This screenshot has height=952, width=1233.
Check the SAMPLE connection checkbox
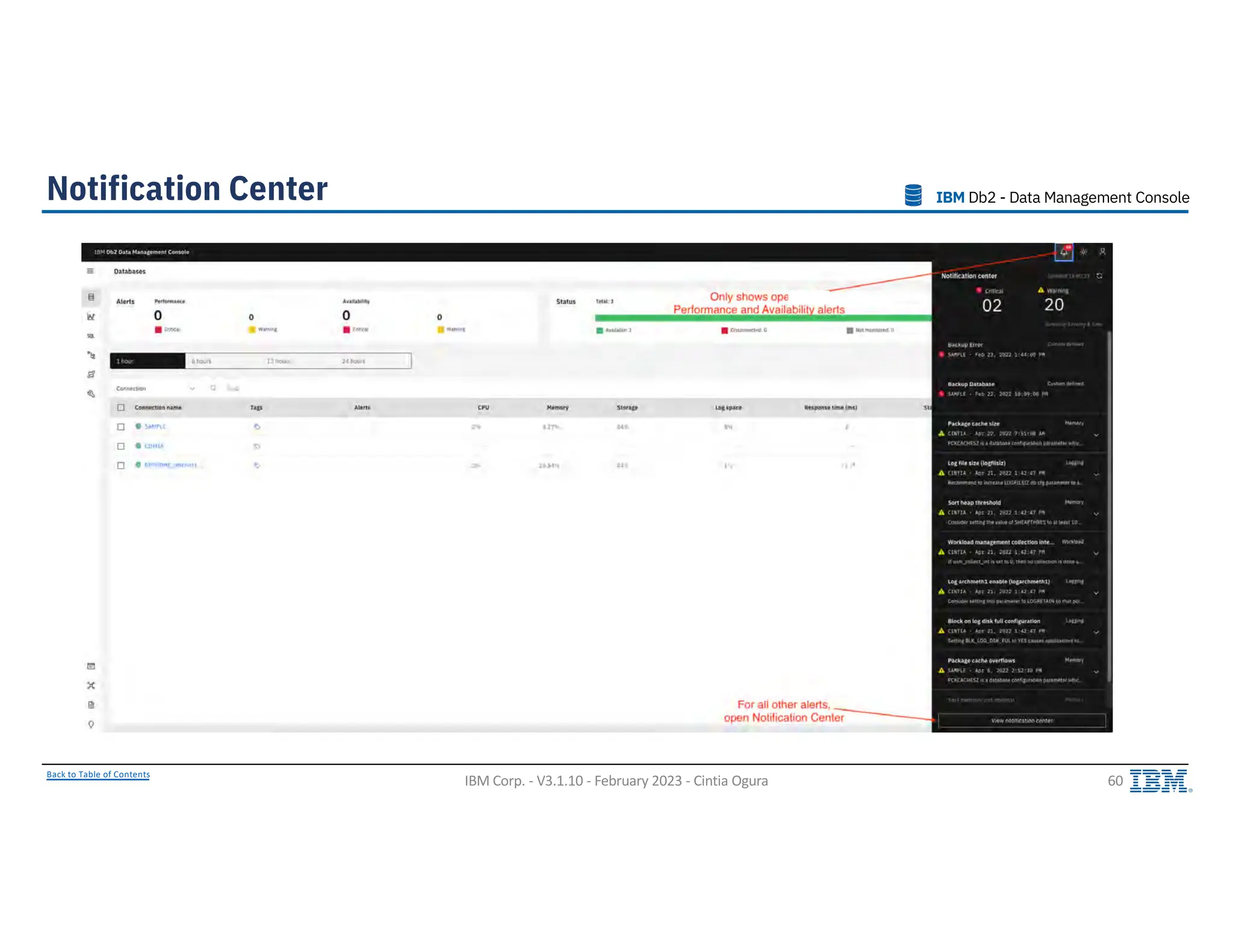pyautogui.click(x=121, y=427)
